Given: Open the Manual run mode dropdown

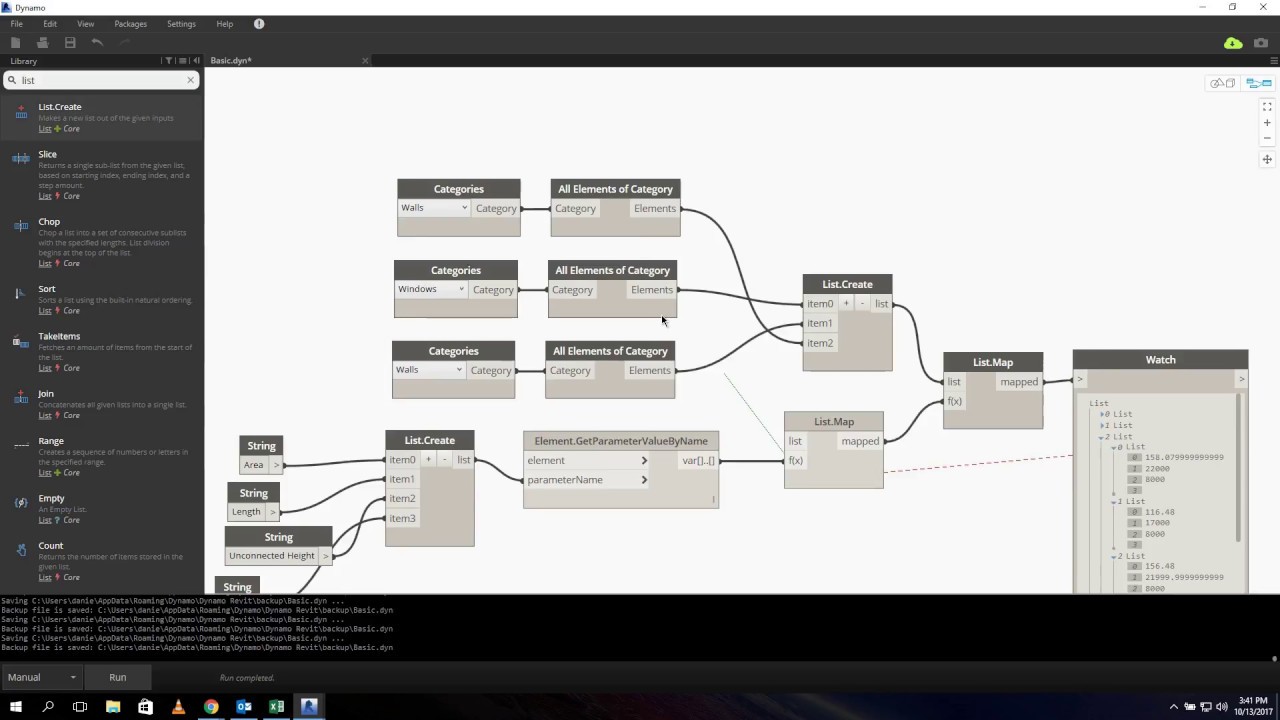Looking at the screenshot, I should click(41, 677).
